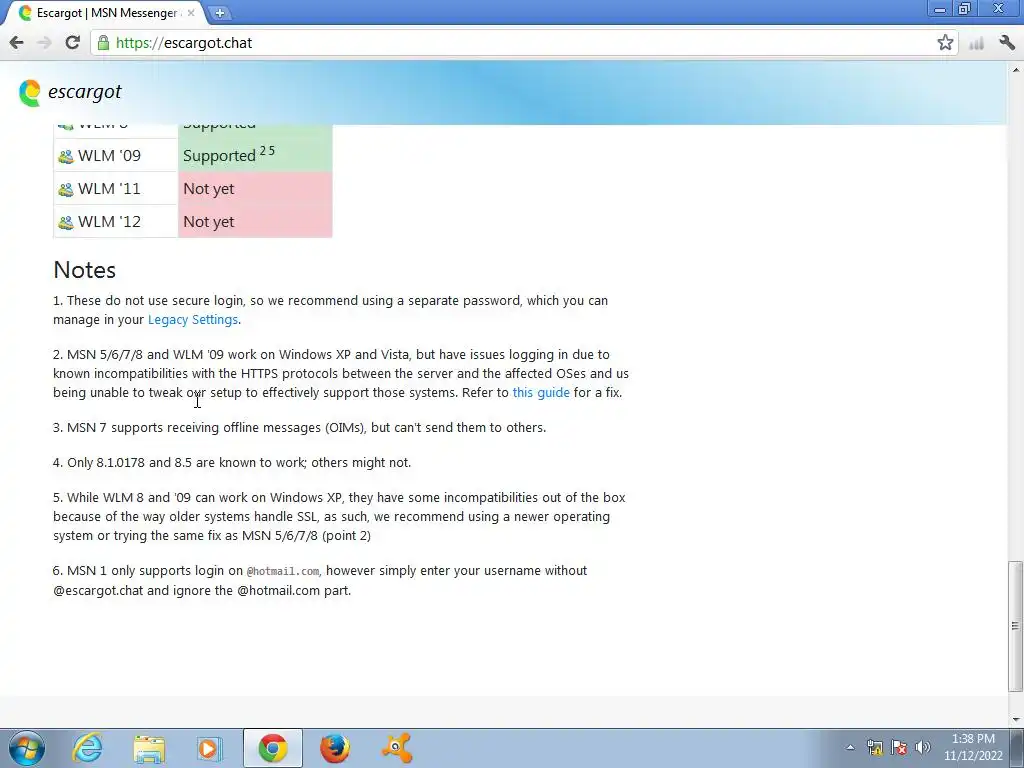
Task: Click scrollbar down arrow at bottom
Action: point(1015,720)
